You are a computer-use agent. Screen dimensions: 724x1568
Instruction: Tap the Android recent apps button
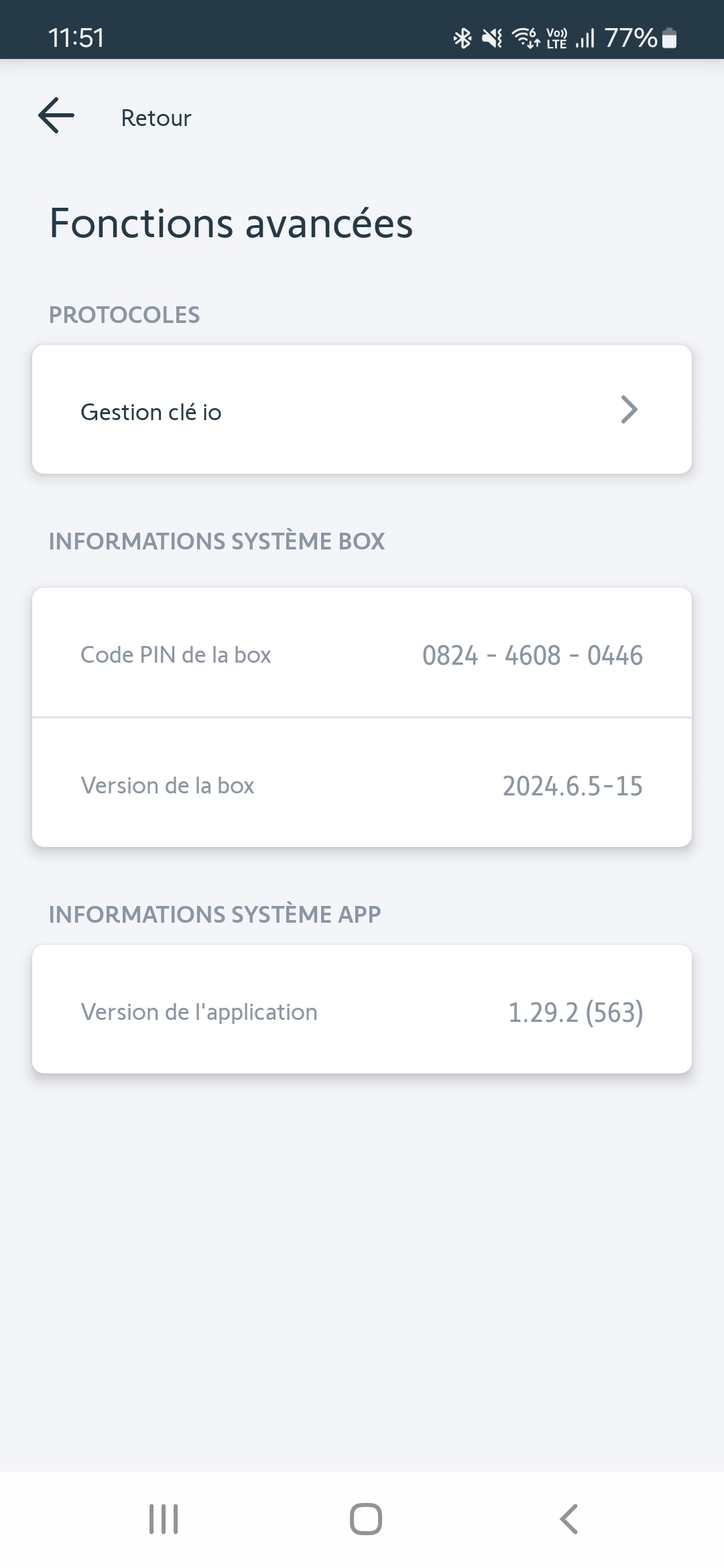(x=164, y=1518)
